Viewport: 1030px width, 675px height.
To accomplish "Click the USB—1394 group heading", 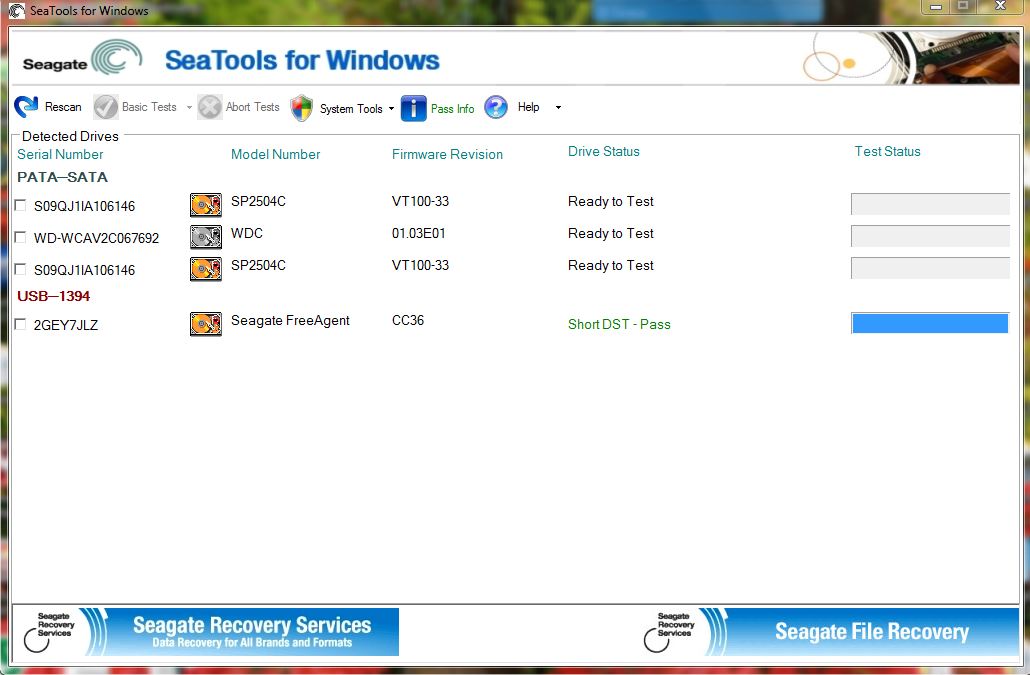I will pos(53,296).
